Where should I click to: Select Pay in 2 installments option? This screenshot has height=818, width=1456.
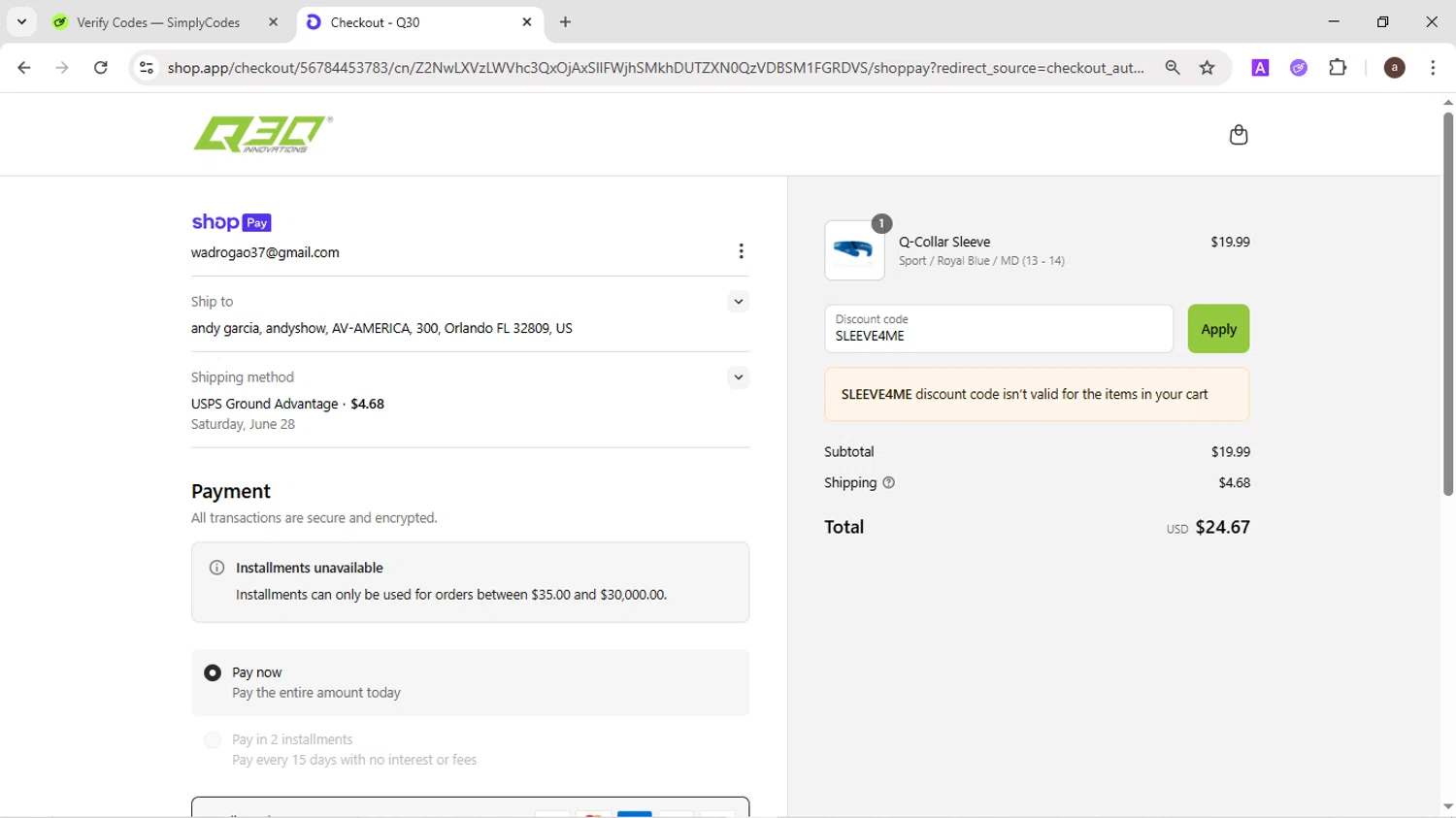pyautogui.click(x=213, y=740)
